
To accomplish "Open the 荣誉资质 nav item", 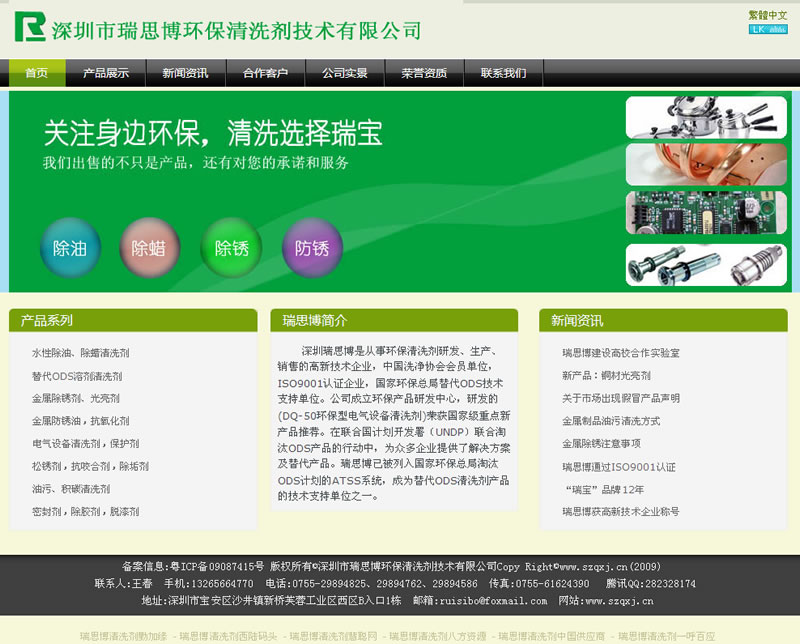I will coord(424,73).
